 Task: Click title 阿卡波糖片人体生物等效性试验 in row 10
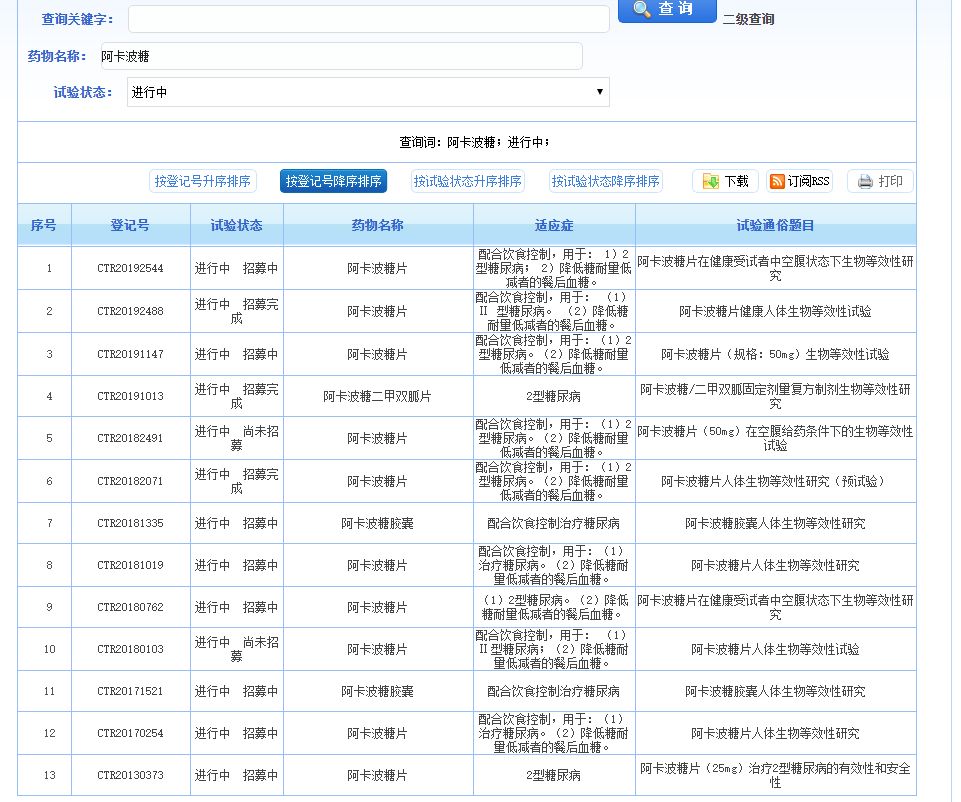click(x=775, y=649)
